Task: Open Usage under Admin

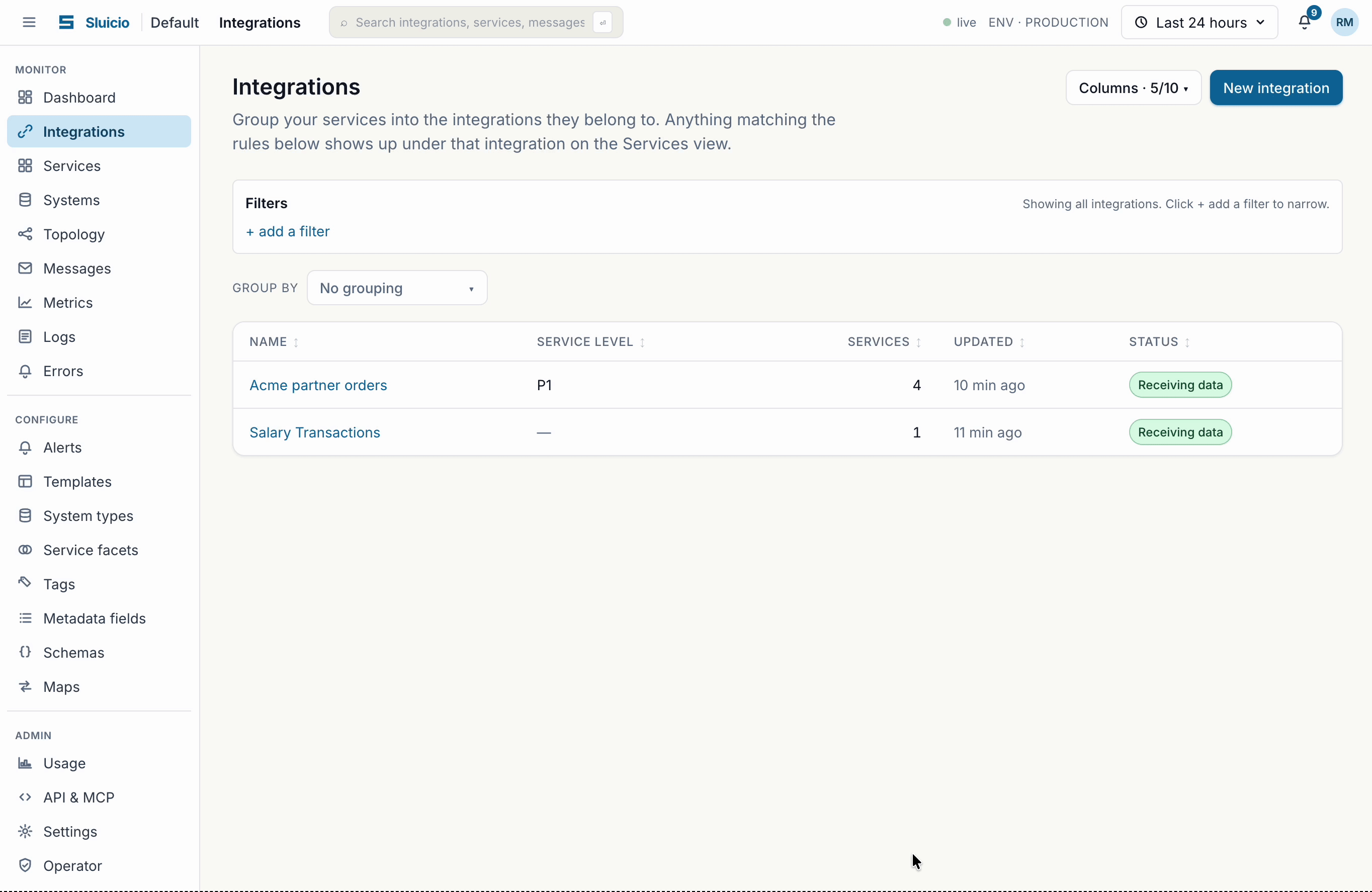Action: pyautogui.click(x=99, y=763)
